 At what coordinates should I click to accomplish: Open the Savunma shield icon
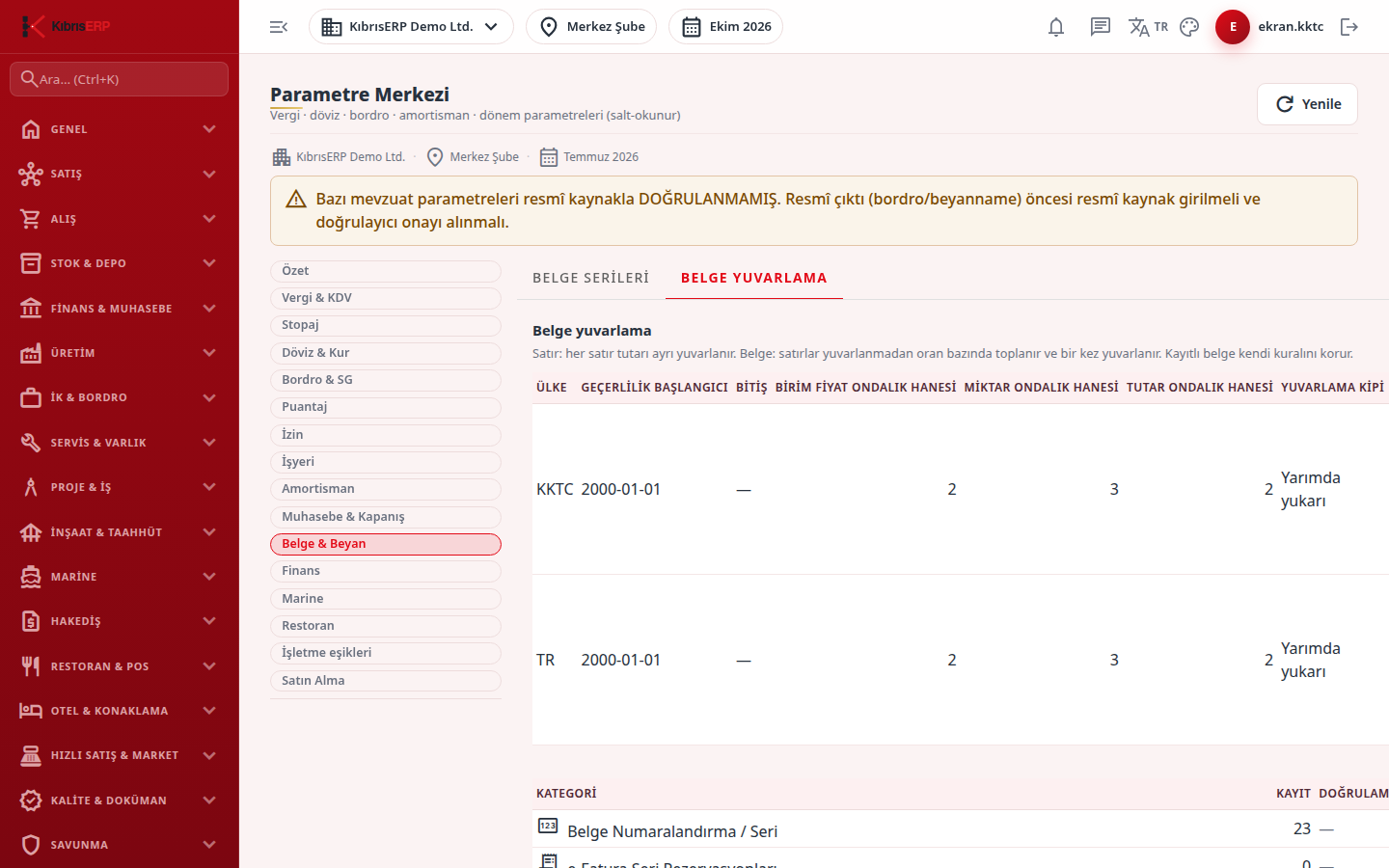click(x=31, y=845)
